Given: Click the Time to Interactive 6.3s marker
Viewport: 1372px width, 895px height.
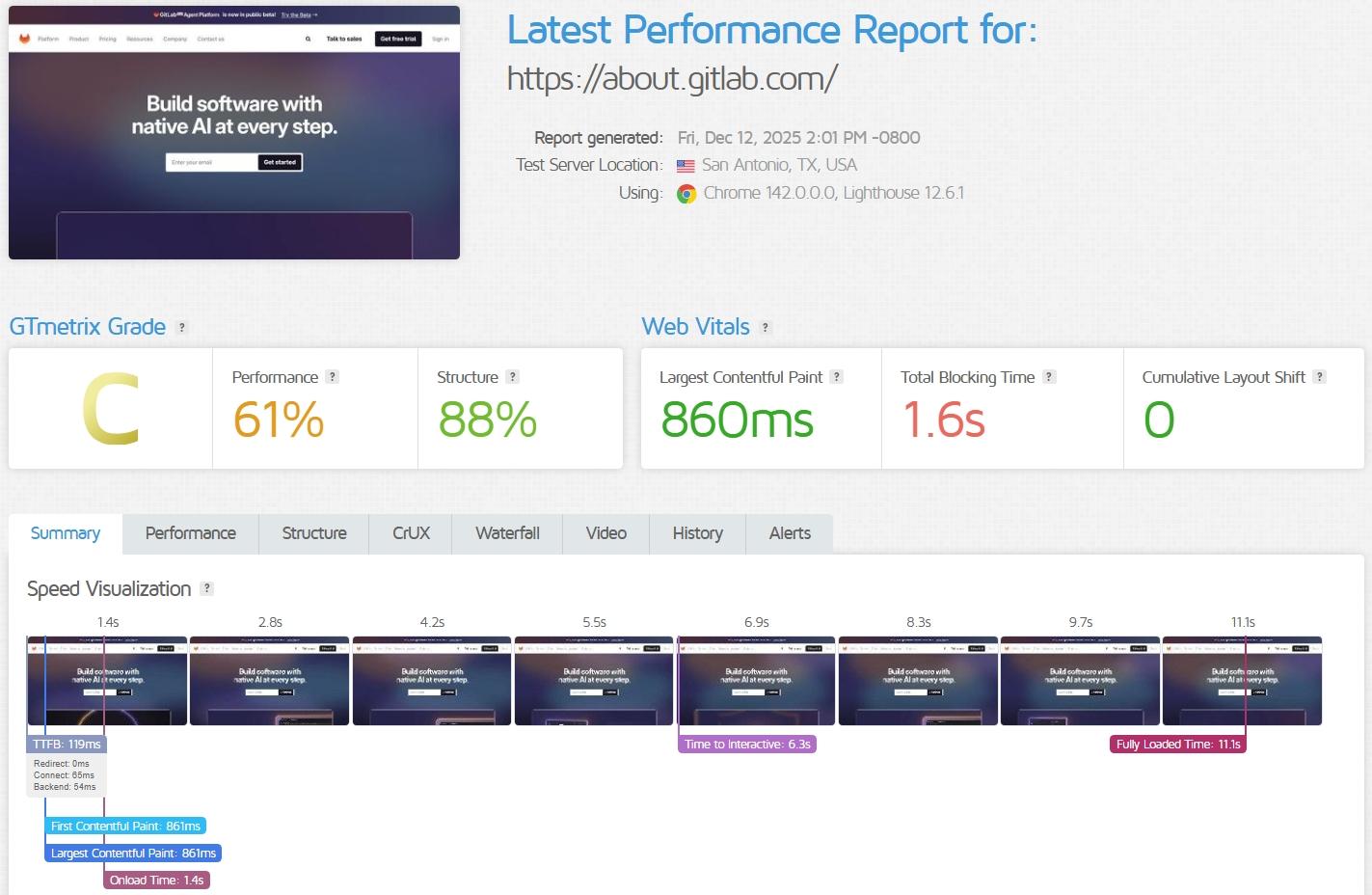Looking at the screenshot, I should pos(747,745).
